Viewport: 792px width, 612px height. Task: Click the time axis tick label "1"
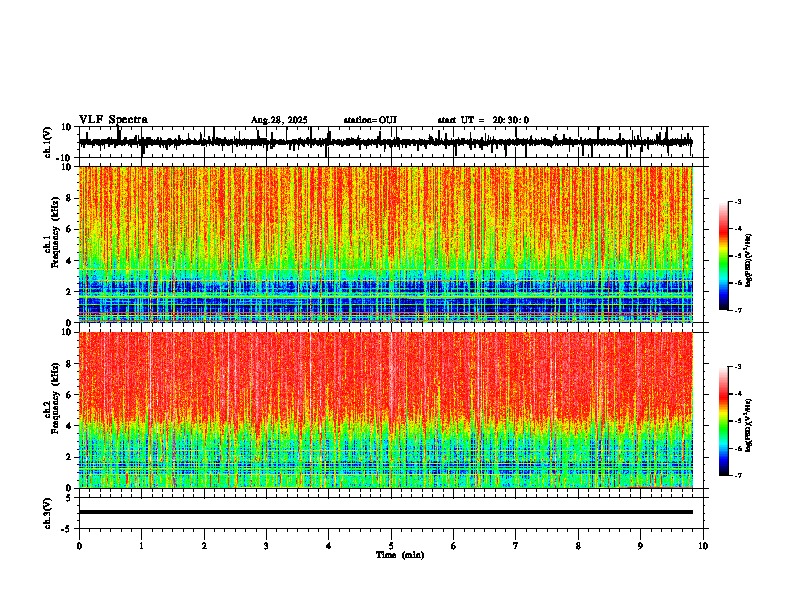(141, 546)
